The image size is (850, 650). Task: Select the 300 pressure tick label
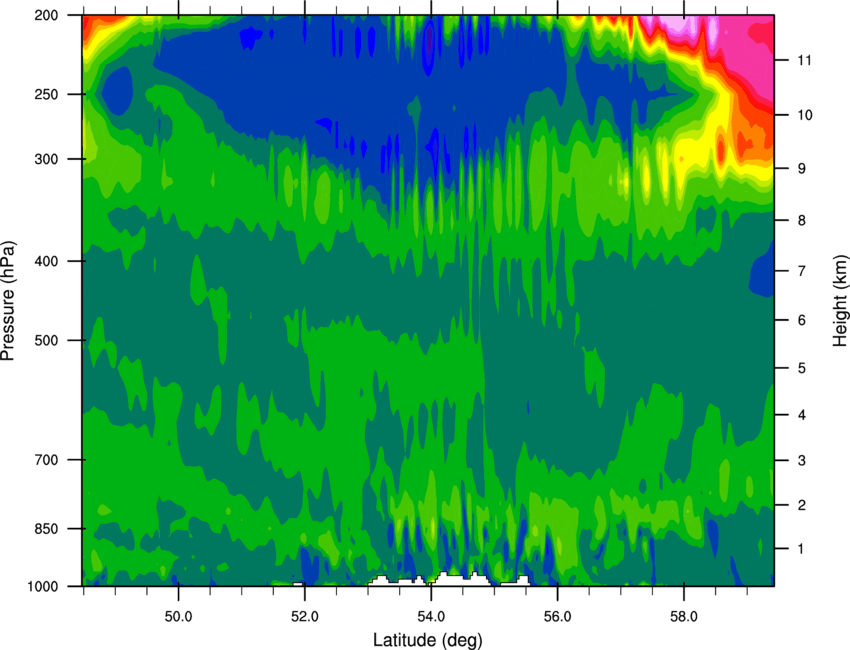click(x=46, y=159)
